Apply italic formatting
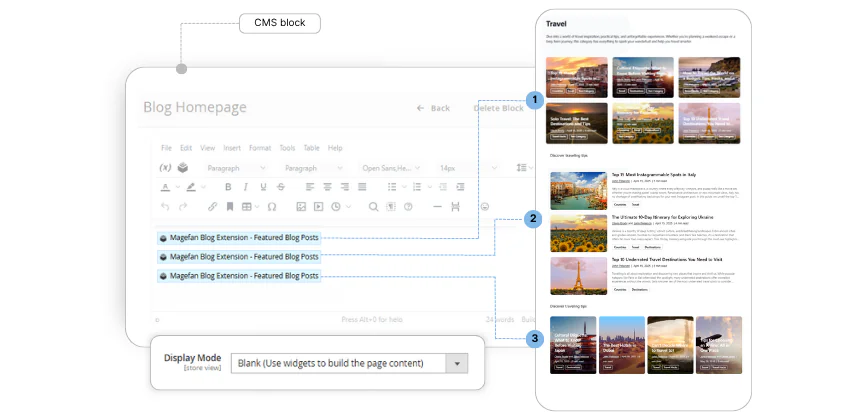This screenshot has height=420, width=850. 246,187
